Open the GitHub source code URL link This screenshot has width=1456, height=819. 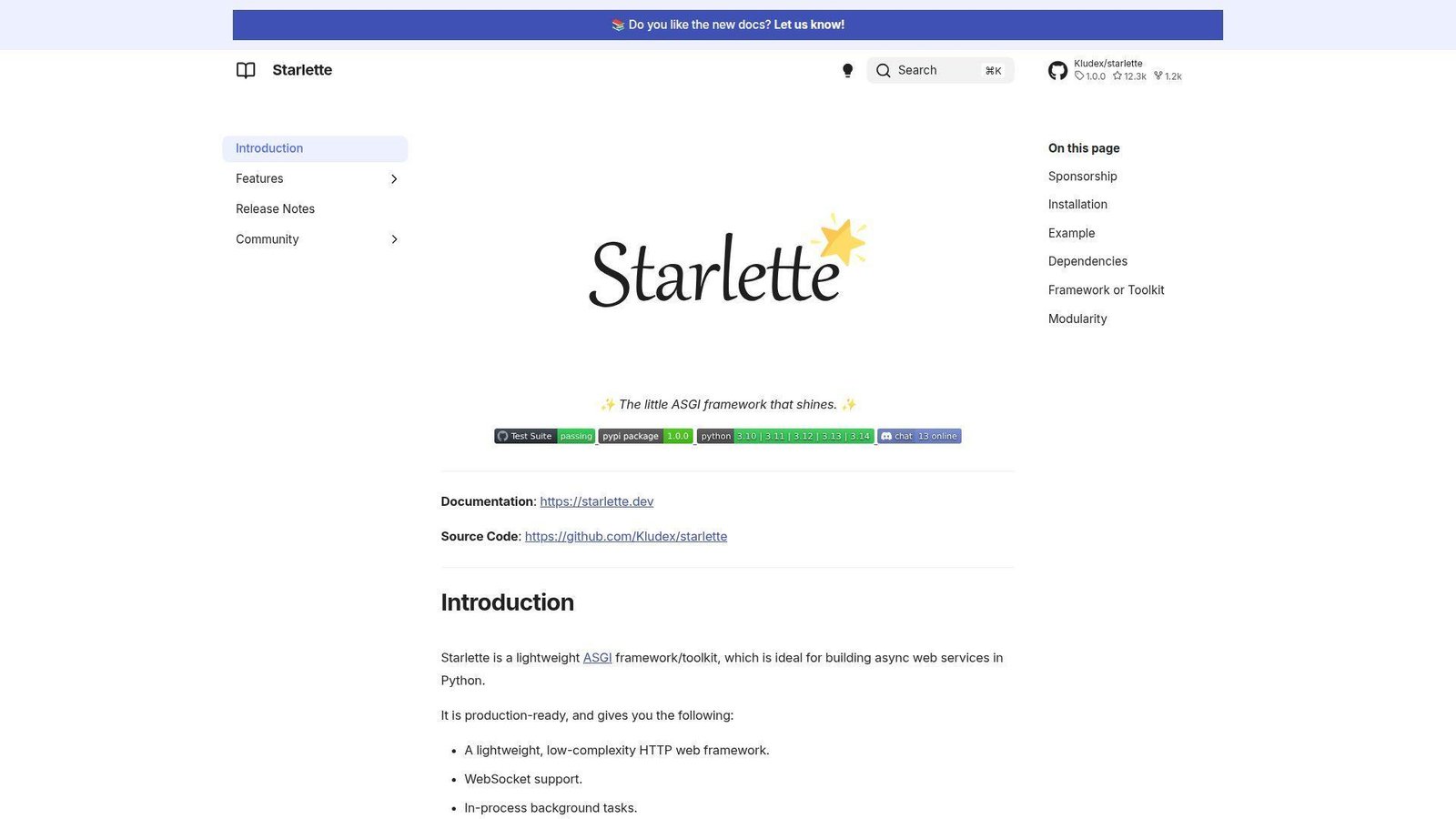click(626, 536)
